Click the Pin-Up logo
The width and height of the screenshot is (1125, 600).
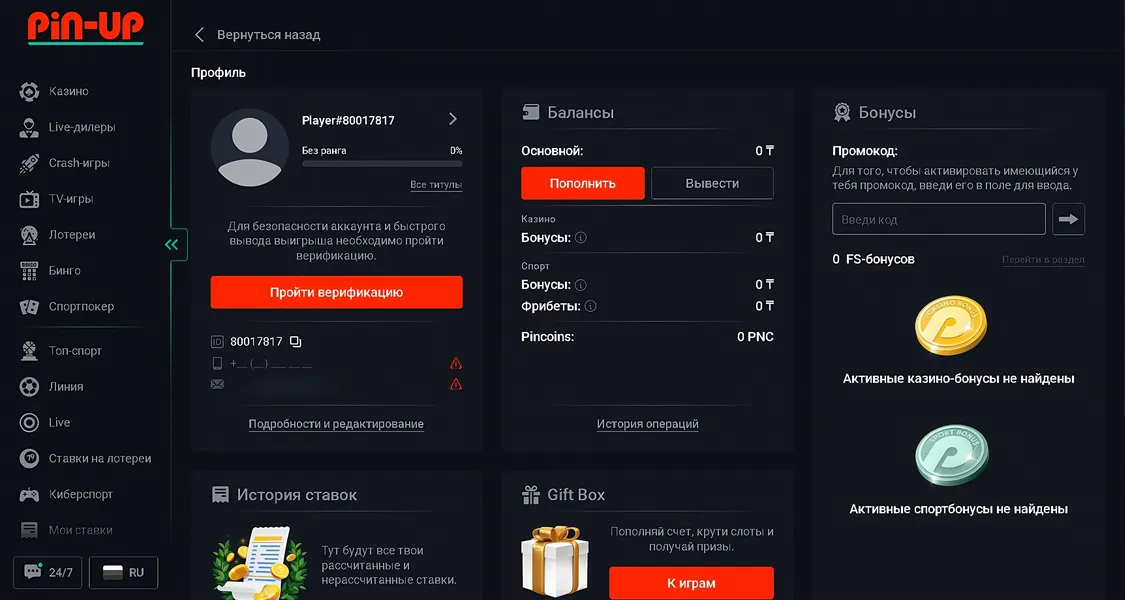coord(85,28)
